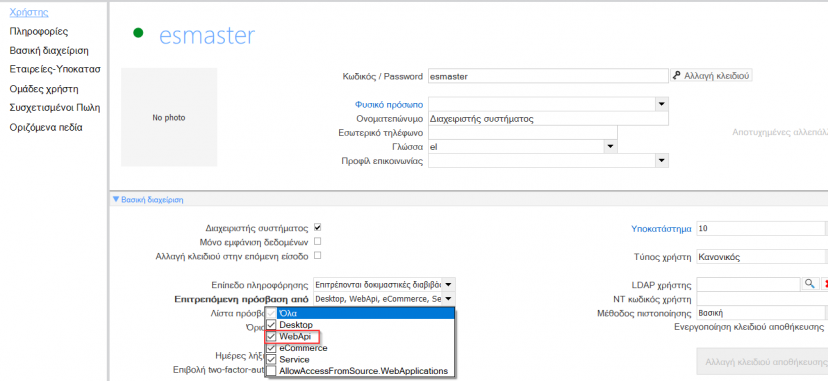The width and height of the screenshot is (828, 381).
Task: Click the LDAP χρήστης field
Action: pos(749,285)
